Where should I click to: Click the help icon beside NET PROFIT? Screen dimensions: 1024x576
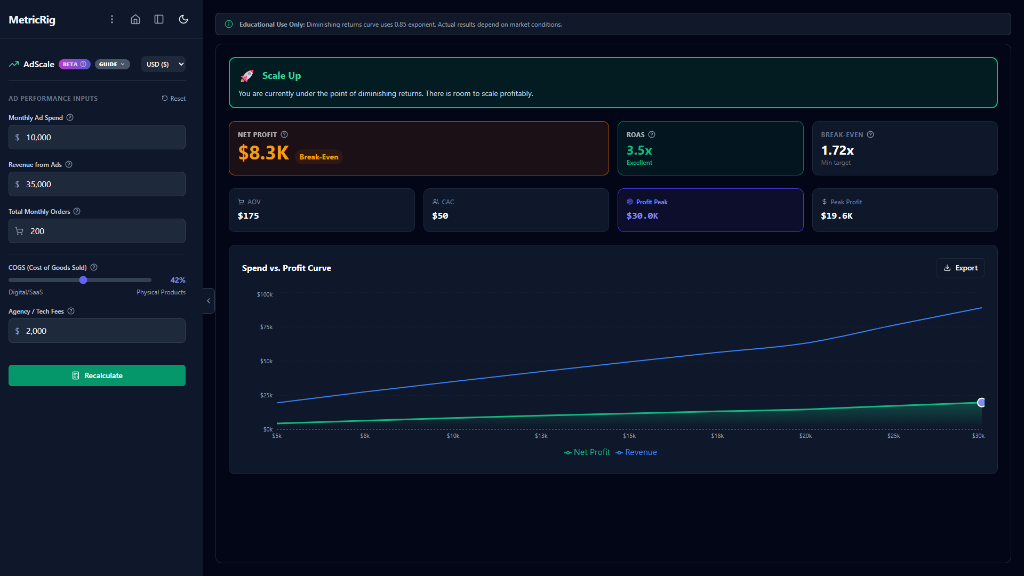pyautogui.click(x=284, y=134)
